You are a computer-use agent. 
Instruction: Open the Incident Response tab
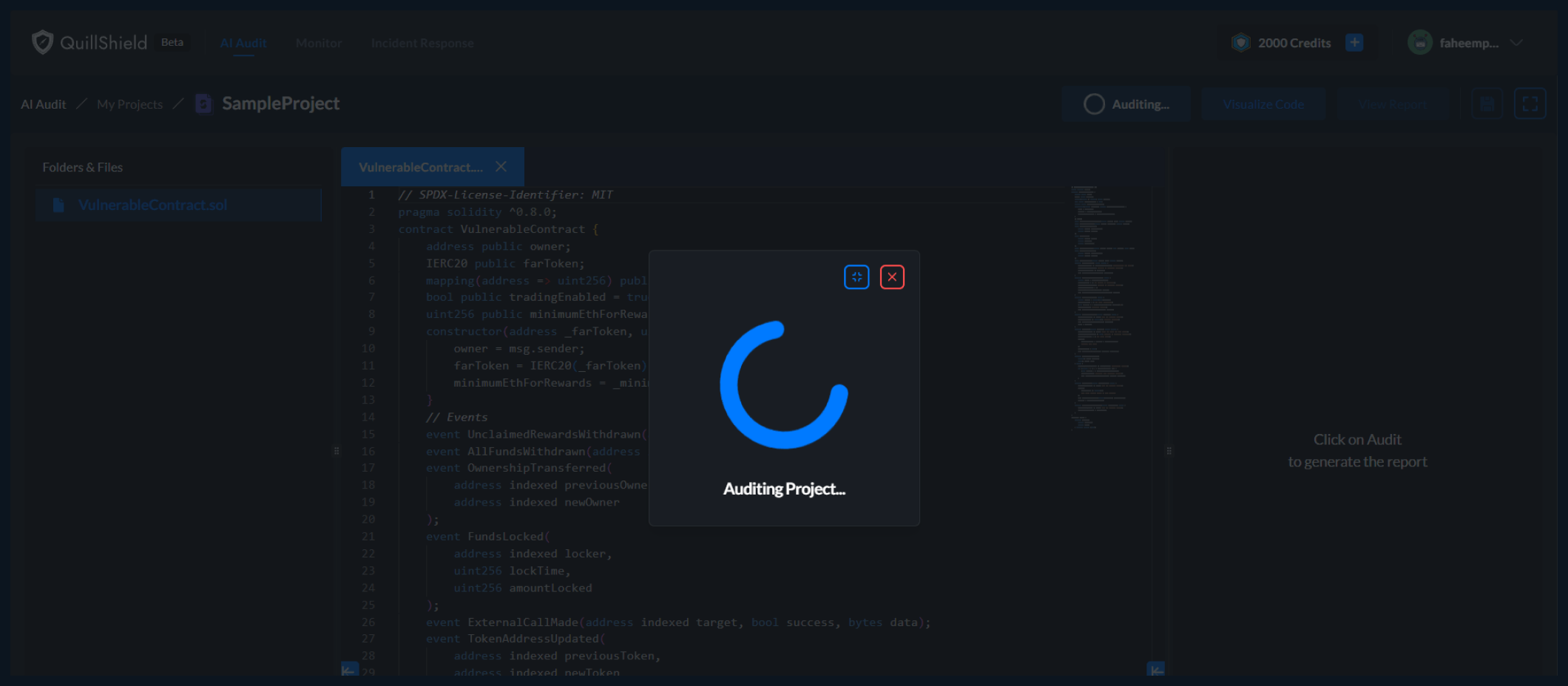tap(422, 43)
